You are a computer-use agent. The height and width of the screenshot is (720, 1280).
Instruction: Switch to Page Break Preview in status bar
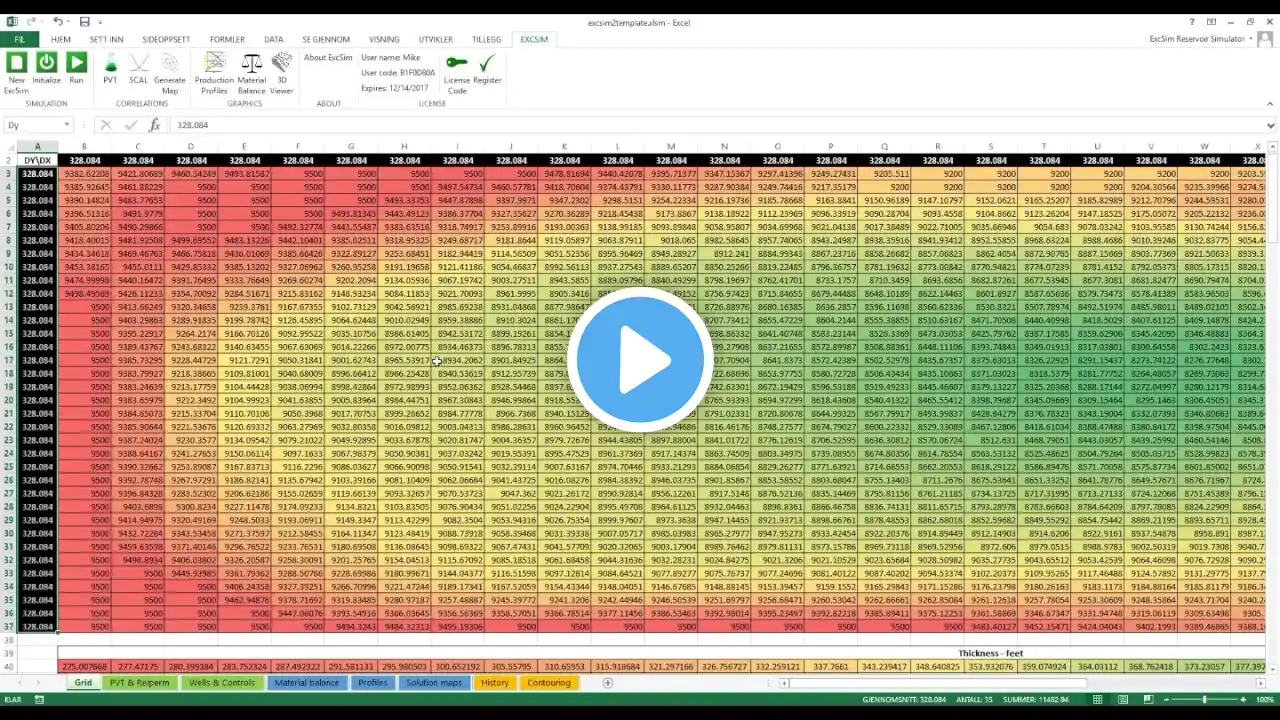1147,699
